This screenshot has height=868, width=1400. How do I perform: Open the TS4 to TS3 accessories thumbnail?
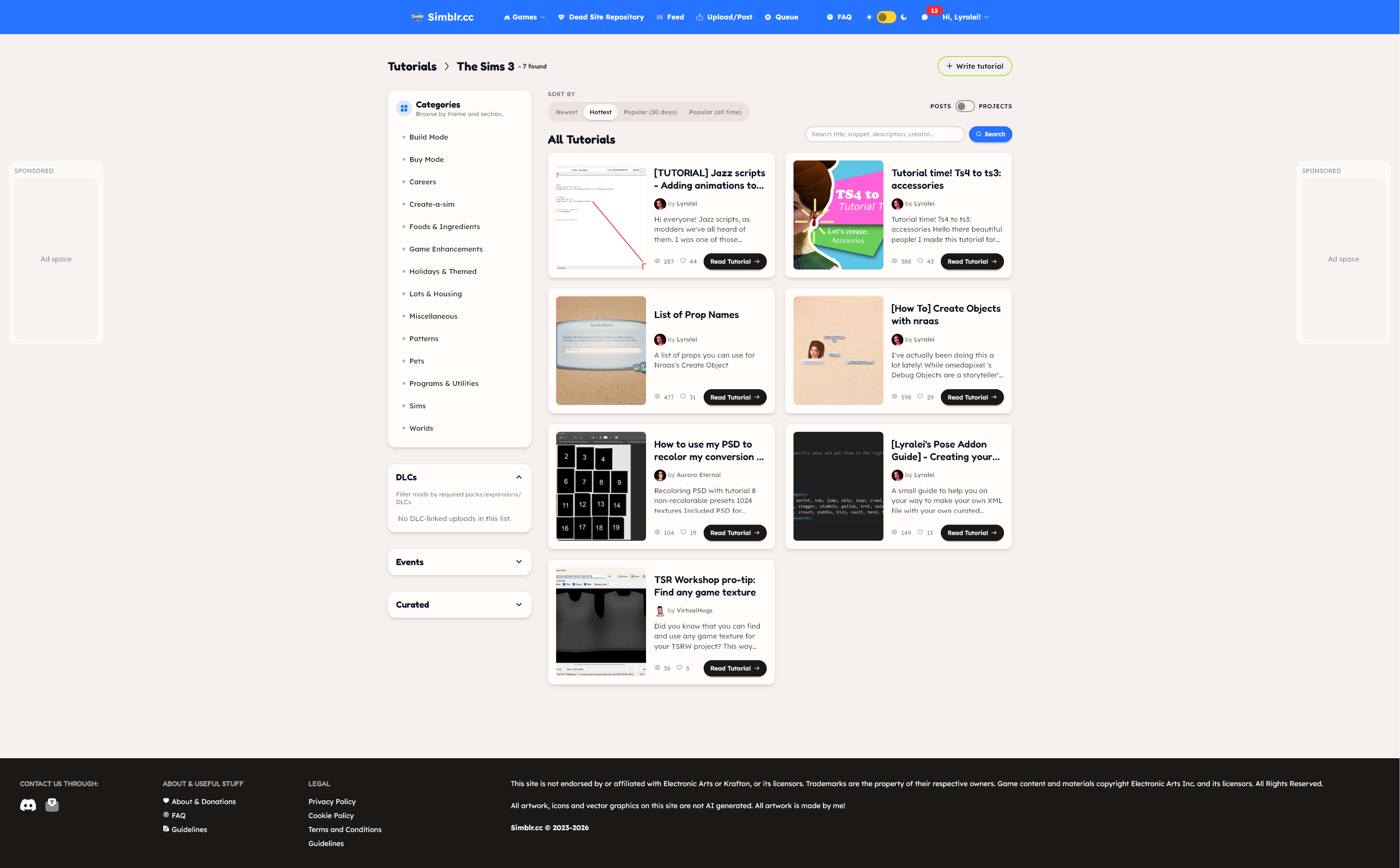pyautogui.click(x=838, y=215)
